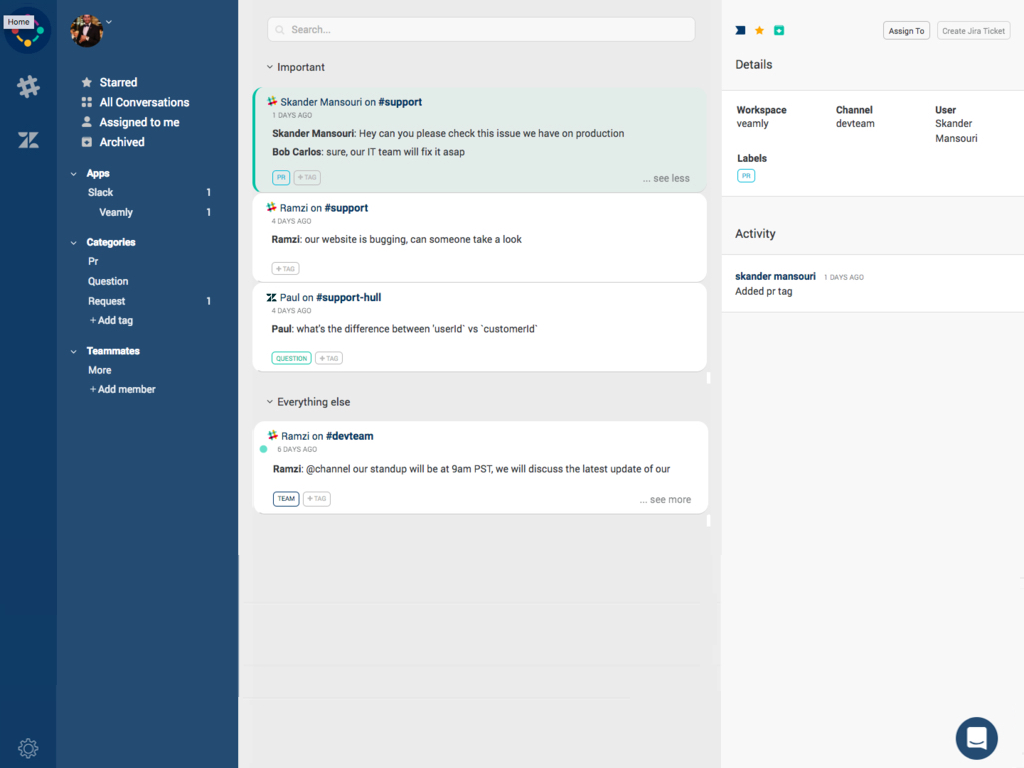1024x768 pixels.
Task: Go to Archived conversations
Action: coord(121,142)
